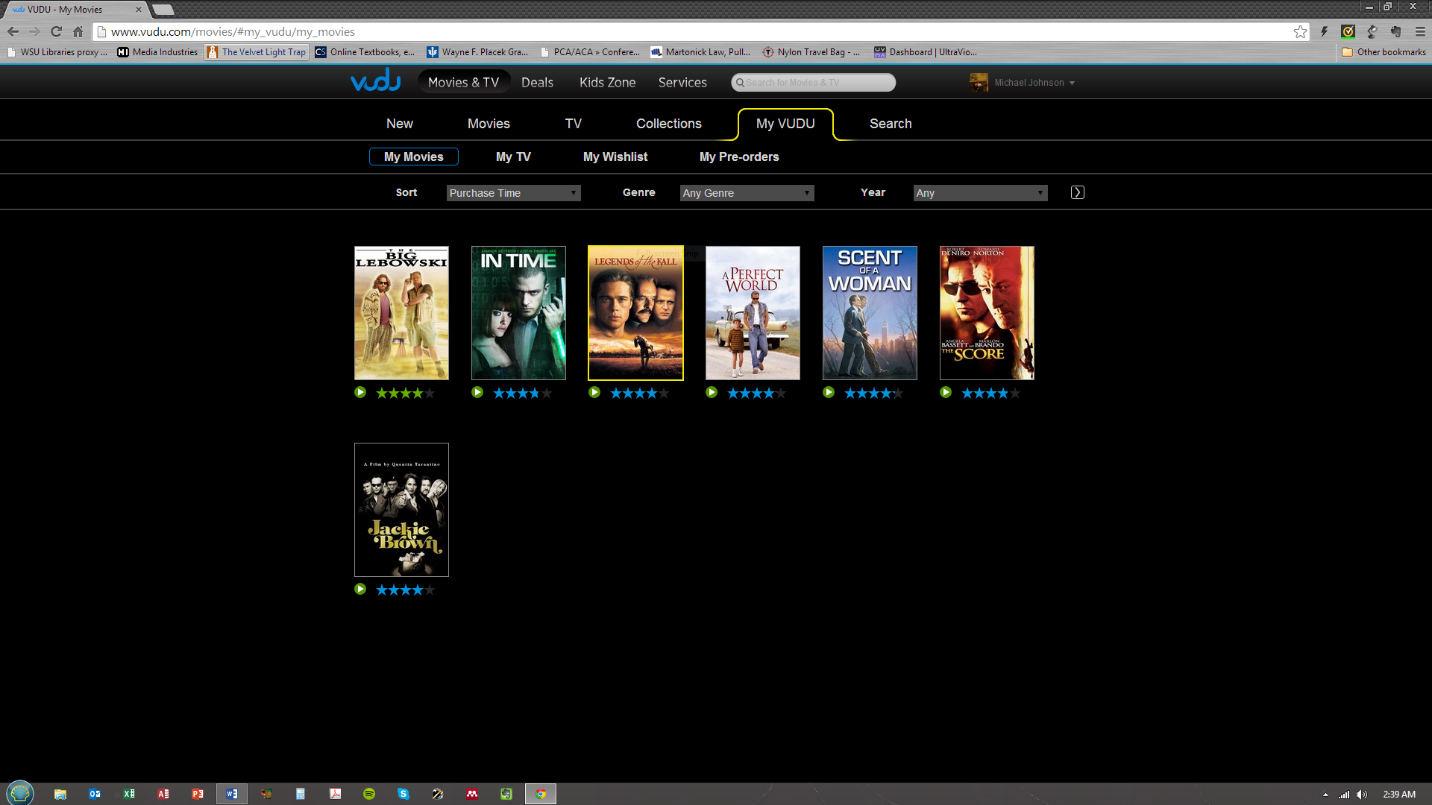
Task: Open File Explorer from the taskbar
Action: tap(60, 794)
